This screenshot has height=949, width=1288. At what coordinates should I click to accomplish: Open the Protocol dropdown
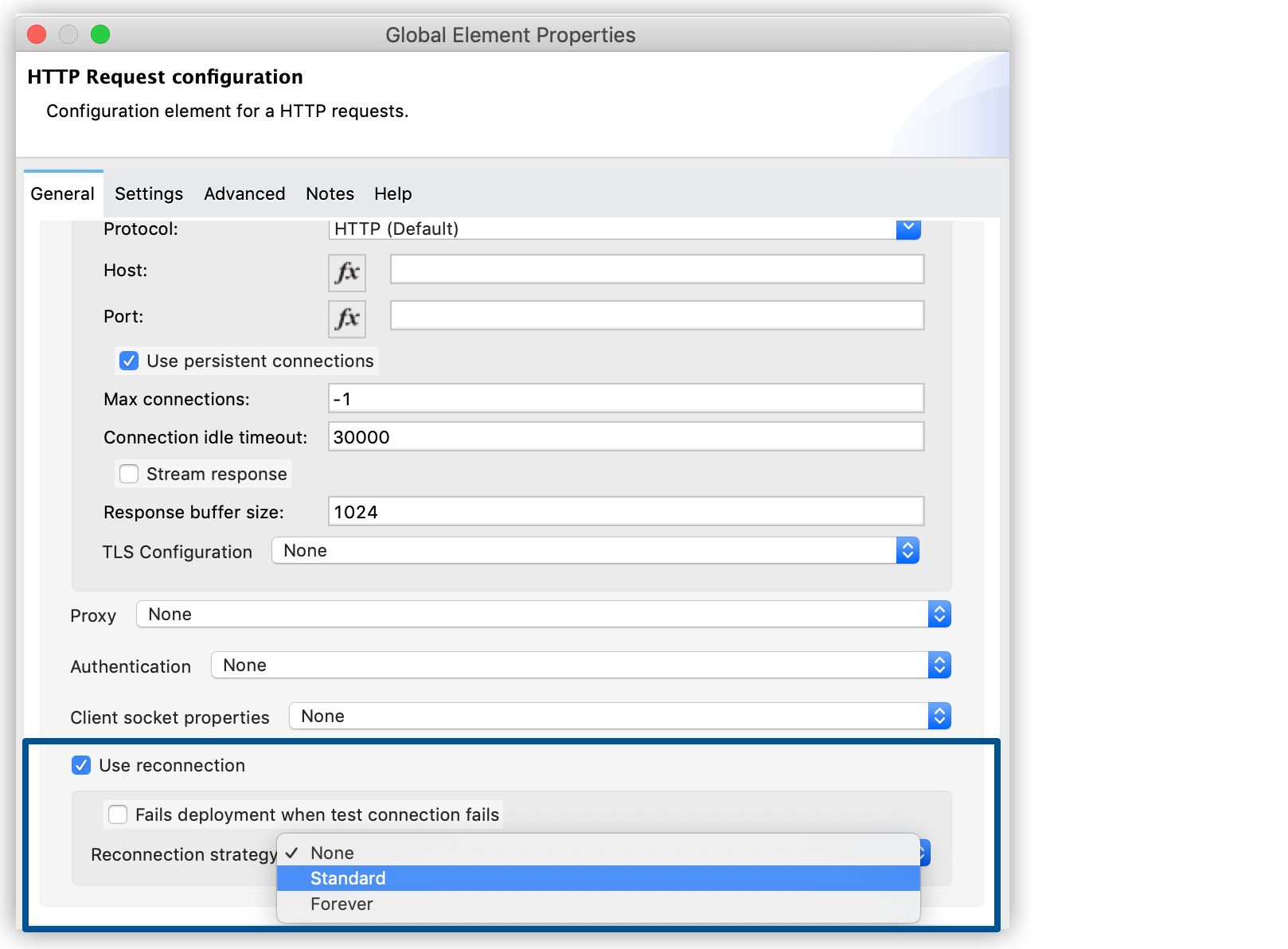(x=908, y=229)
